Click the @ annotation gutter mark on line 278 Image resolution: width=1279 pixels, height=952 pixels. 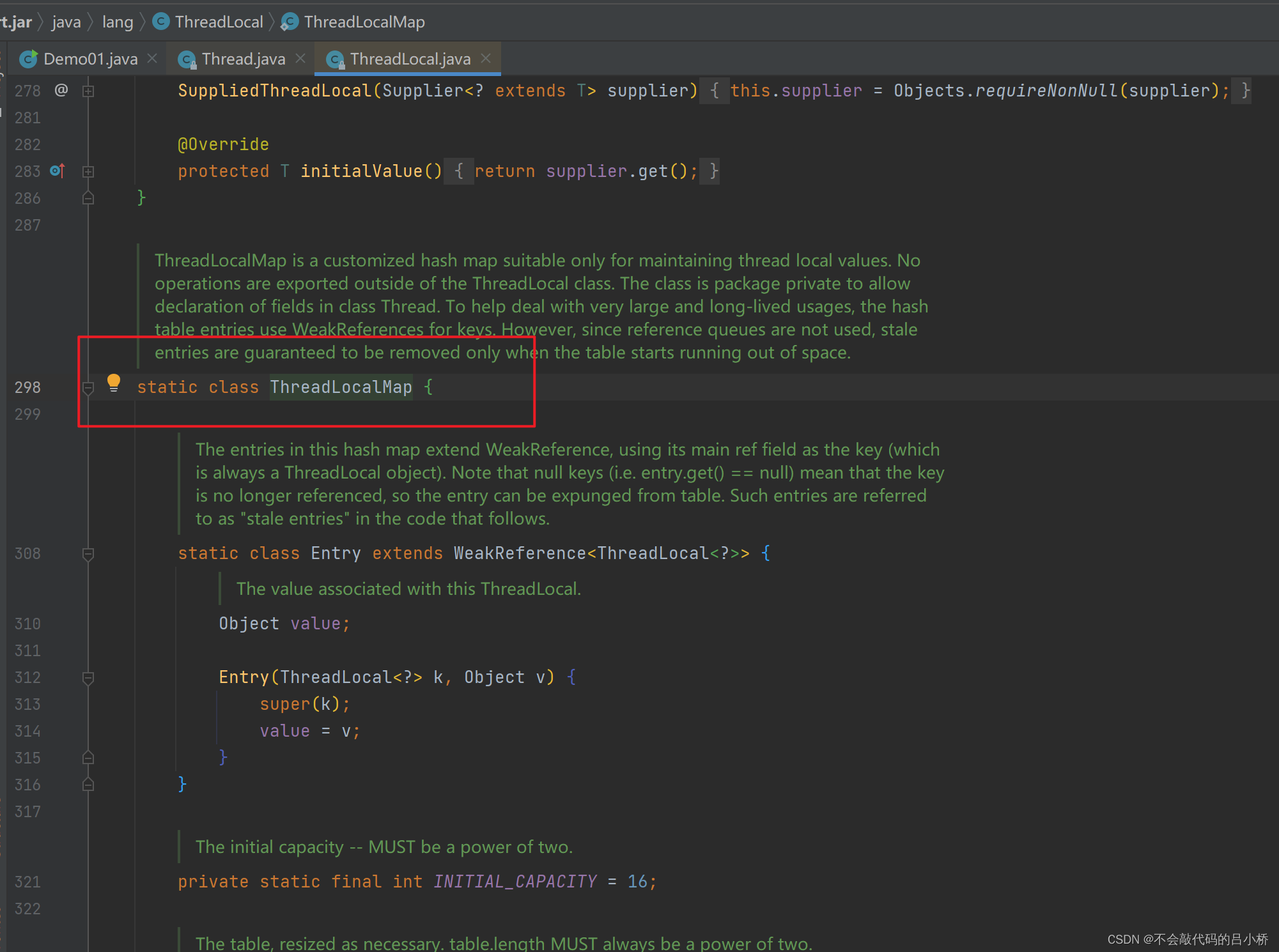click(x=61, y=90)
